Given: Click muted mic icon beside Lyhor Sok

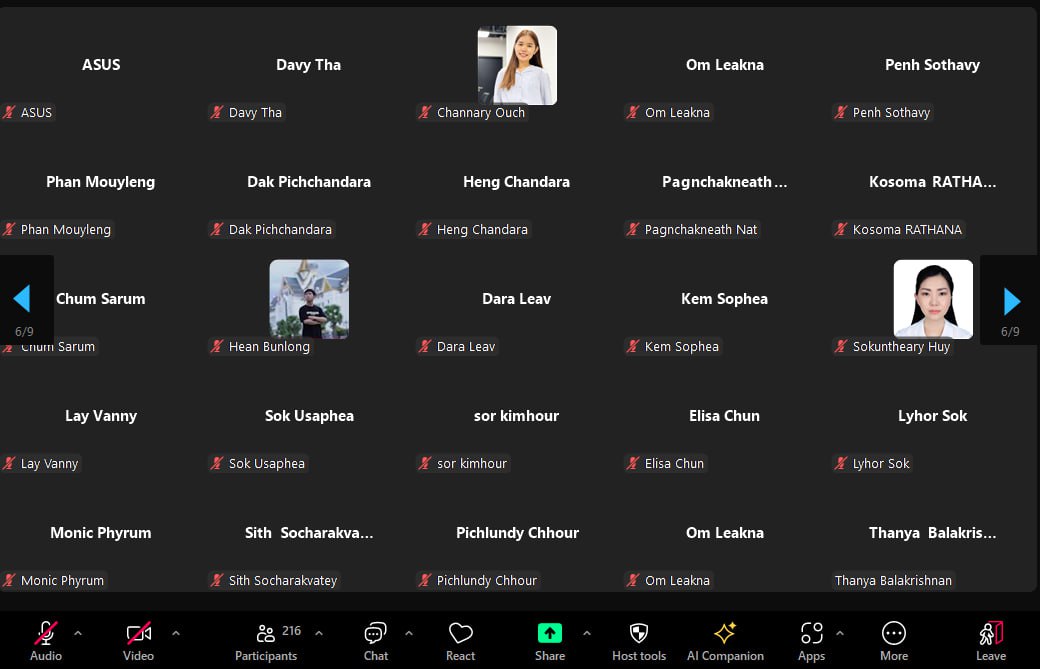Looking at the screenshot, I should pos(841,463).
